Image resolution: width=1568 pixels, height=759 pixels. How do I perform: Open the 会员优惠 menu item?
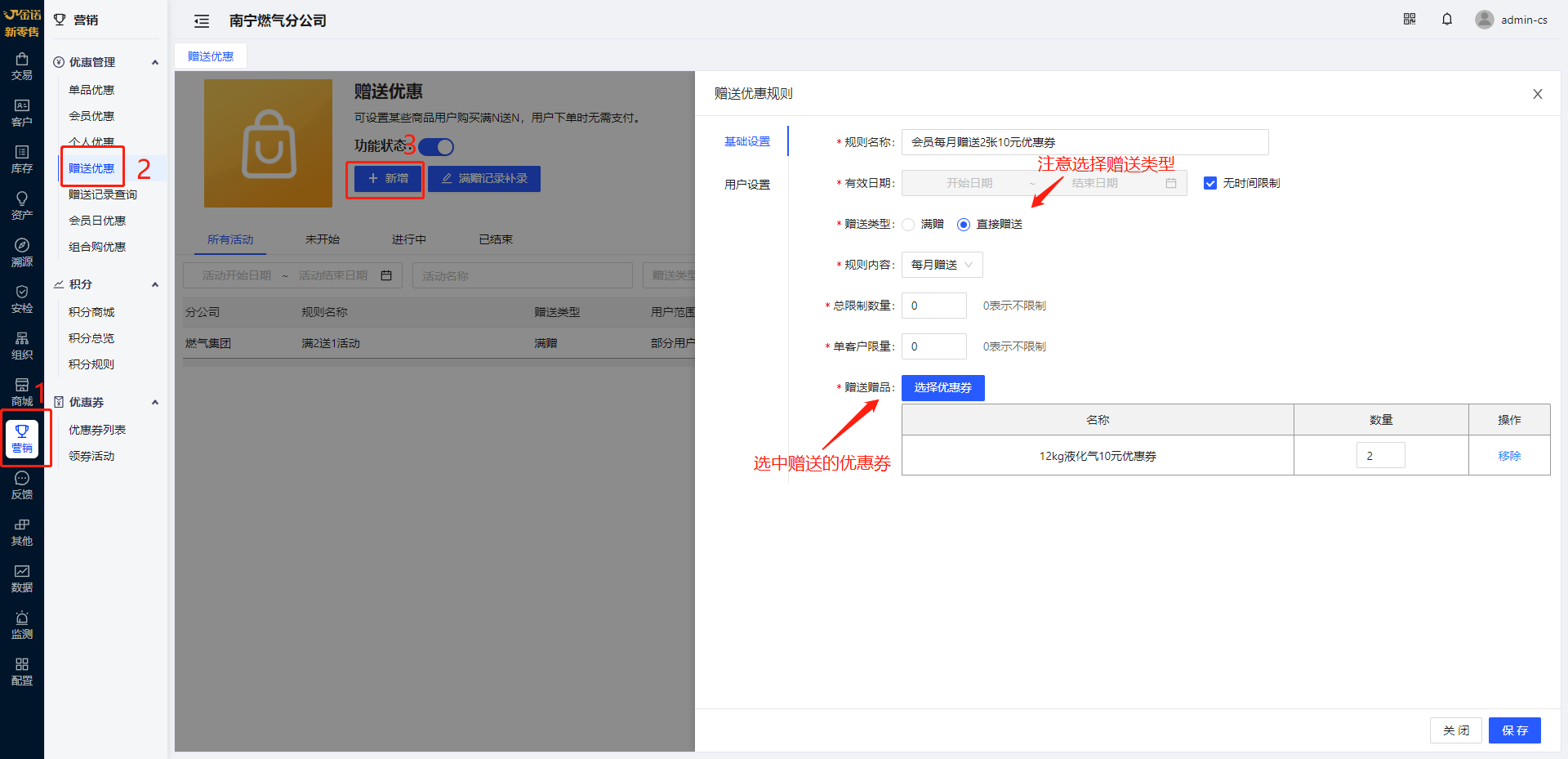(x=91, y=116)
